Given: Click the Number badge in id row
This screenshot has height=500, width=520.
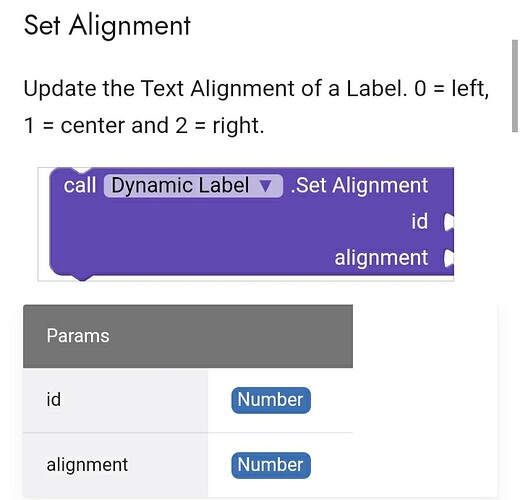Looking at the screenshot, I should tap(271, 400).
